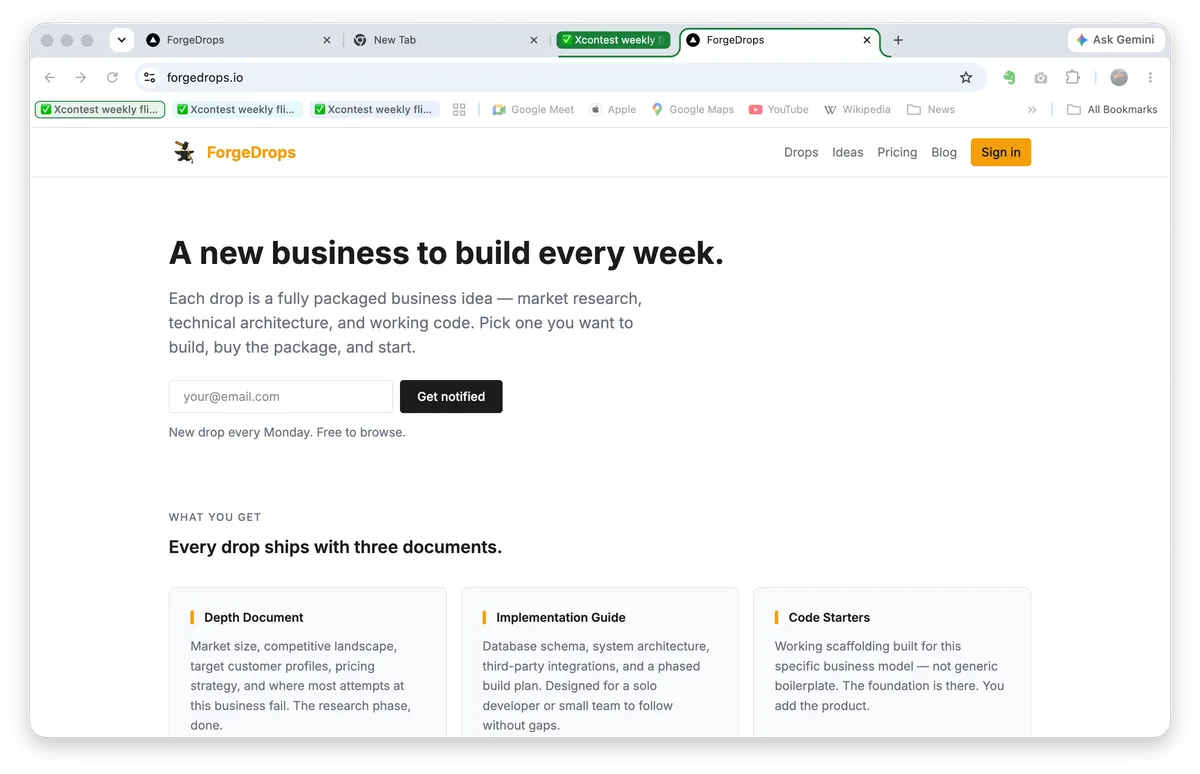Click the Ask Gemini button
This screenshot has height=774, width=1200.
pos(1115,40)
